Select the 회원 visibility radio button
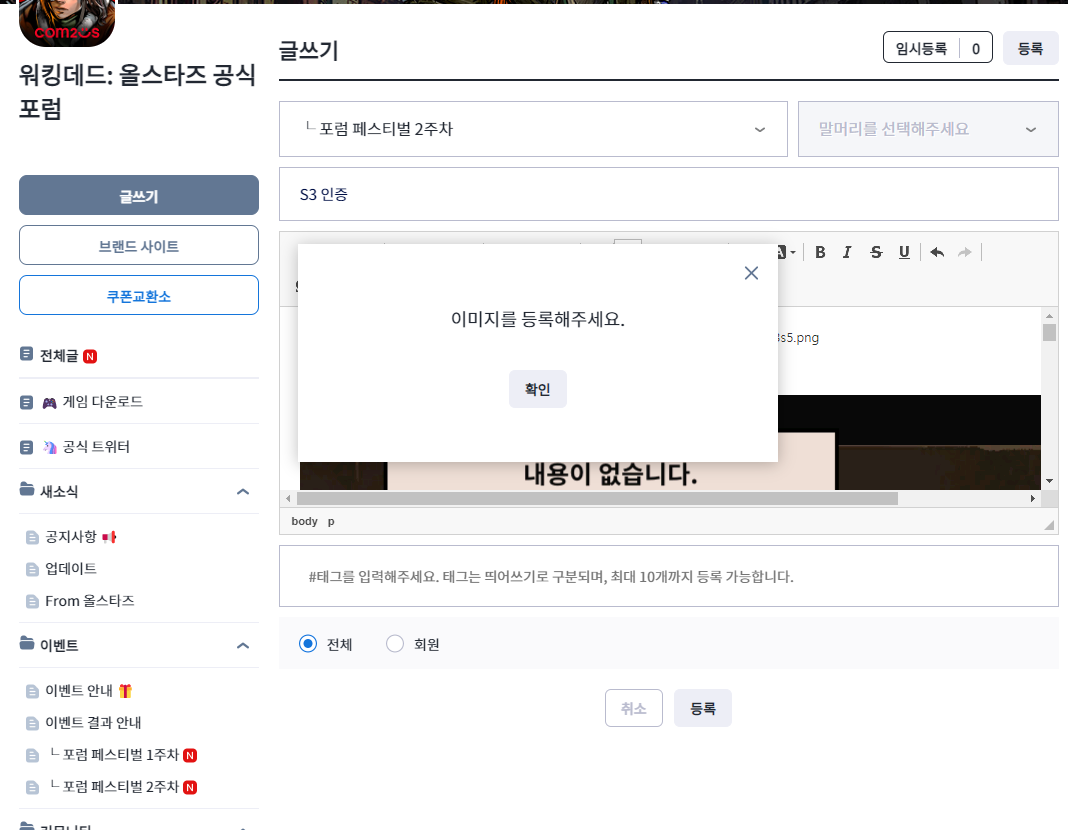1068x830 pixels. [395, 643]
